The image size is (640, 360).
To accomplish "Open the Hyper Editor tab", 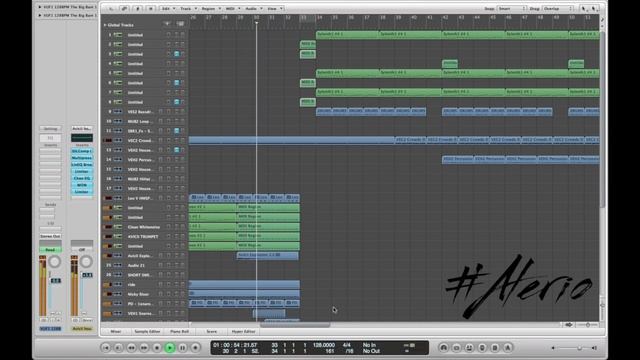I will tap(243, 331).
